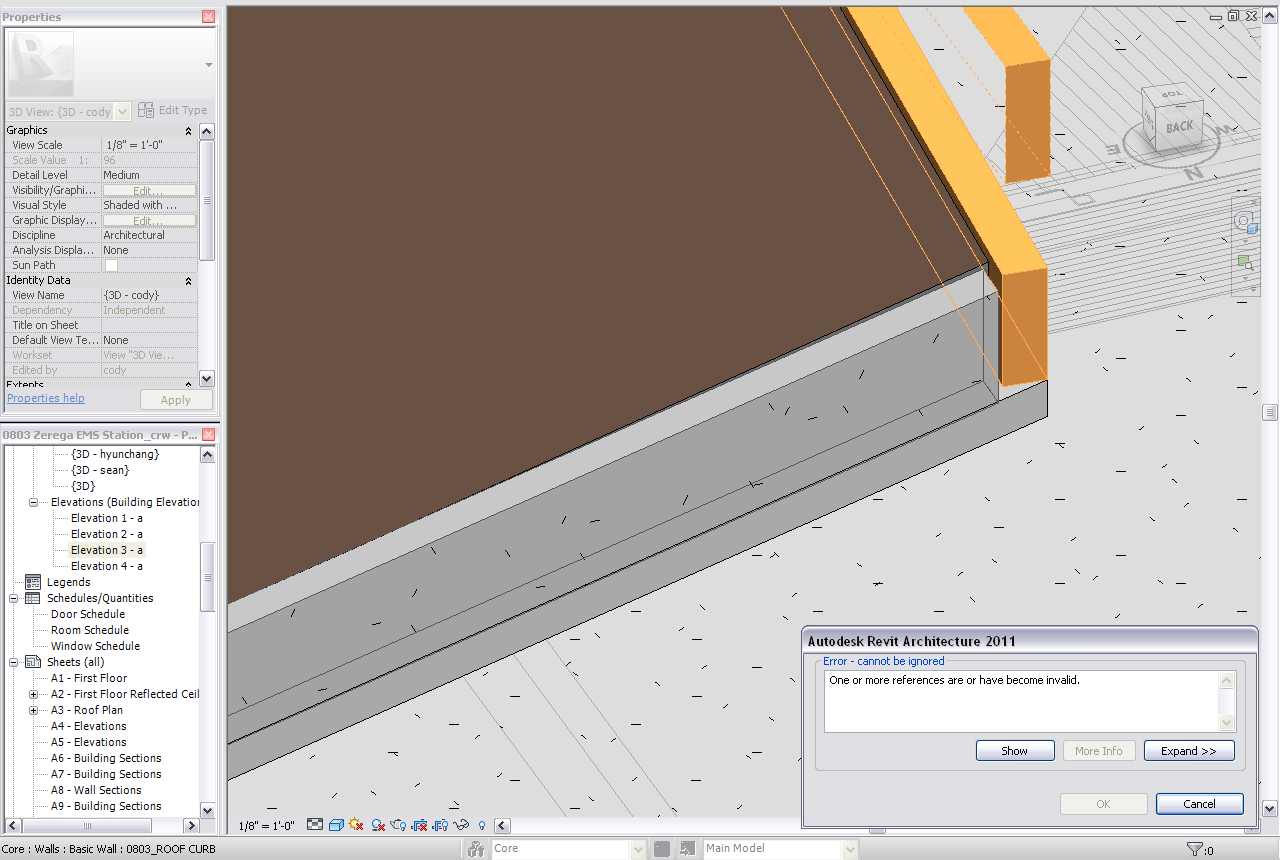This screenshot has width=1280, height=860.
Task: Open the Properties type preview dropdown arrow
Action: pos(208,65)
